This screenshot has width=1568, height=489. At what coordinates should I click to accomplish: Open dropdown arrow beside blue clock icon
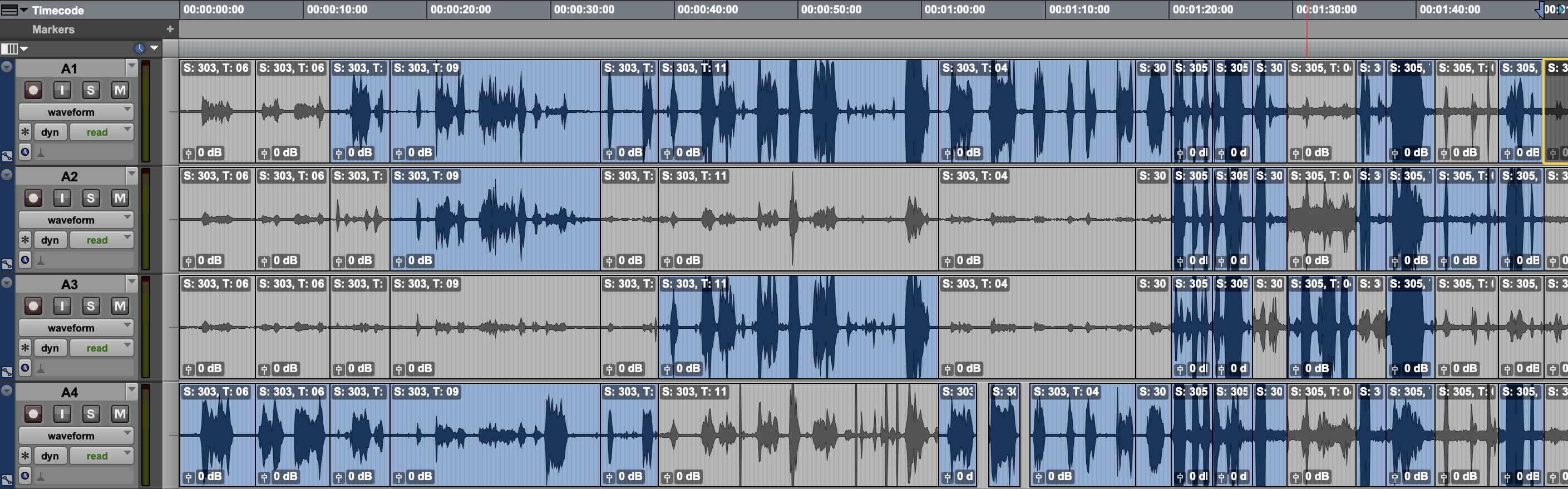[154, 48]
